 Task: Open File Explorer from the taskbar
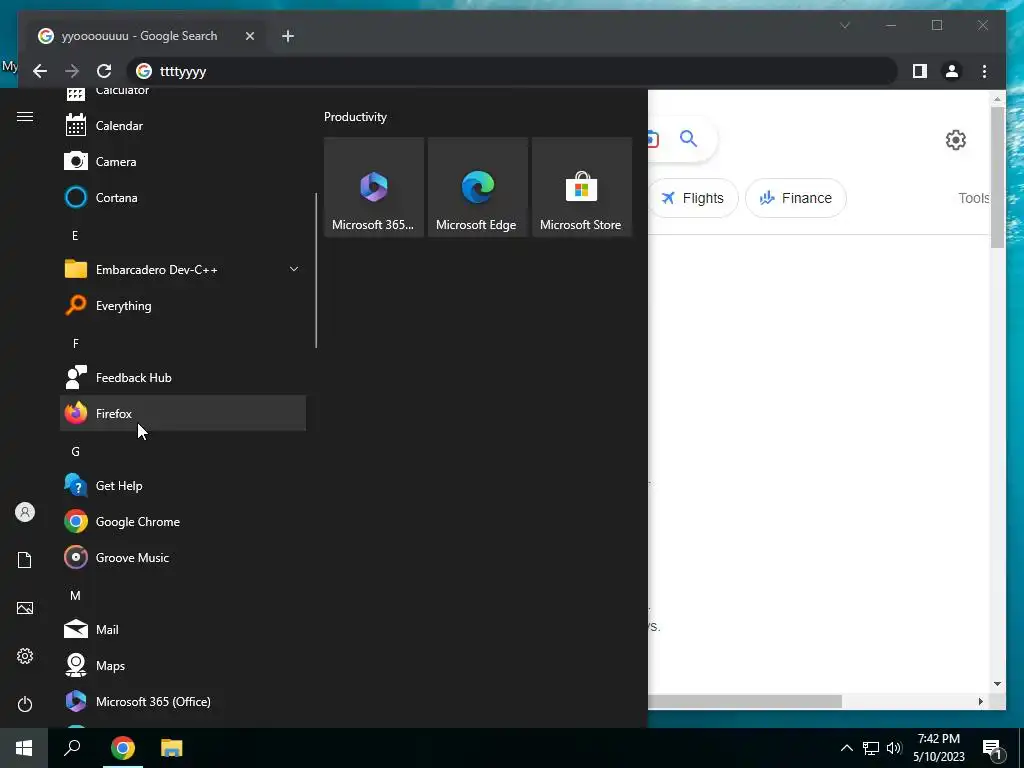[172, 748]
